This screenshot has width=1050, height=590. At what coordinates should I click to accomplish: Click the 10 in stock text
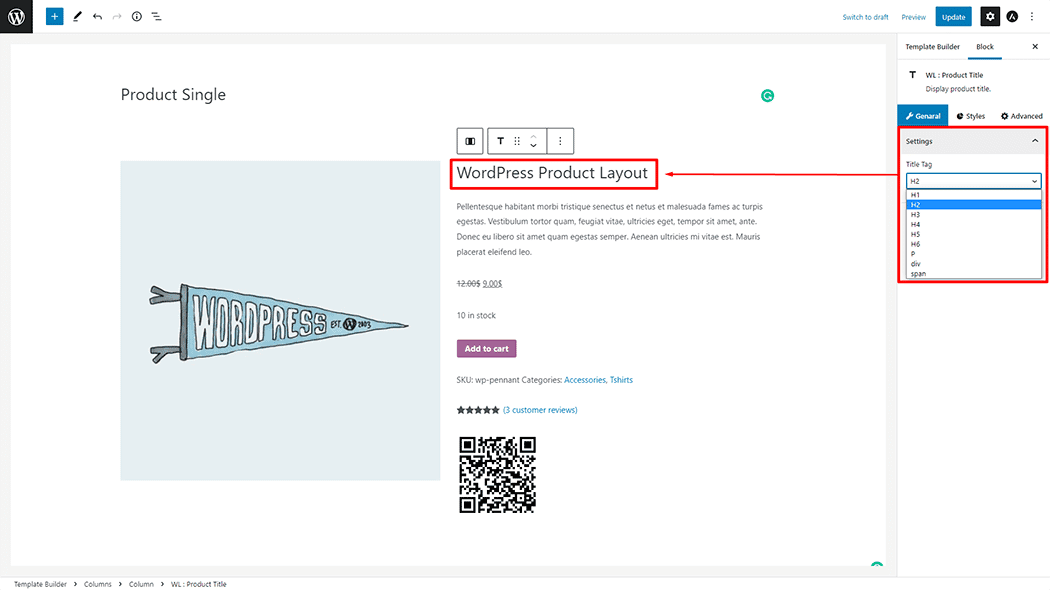pyautogui.click(x=476, y=315)
